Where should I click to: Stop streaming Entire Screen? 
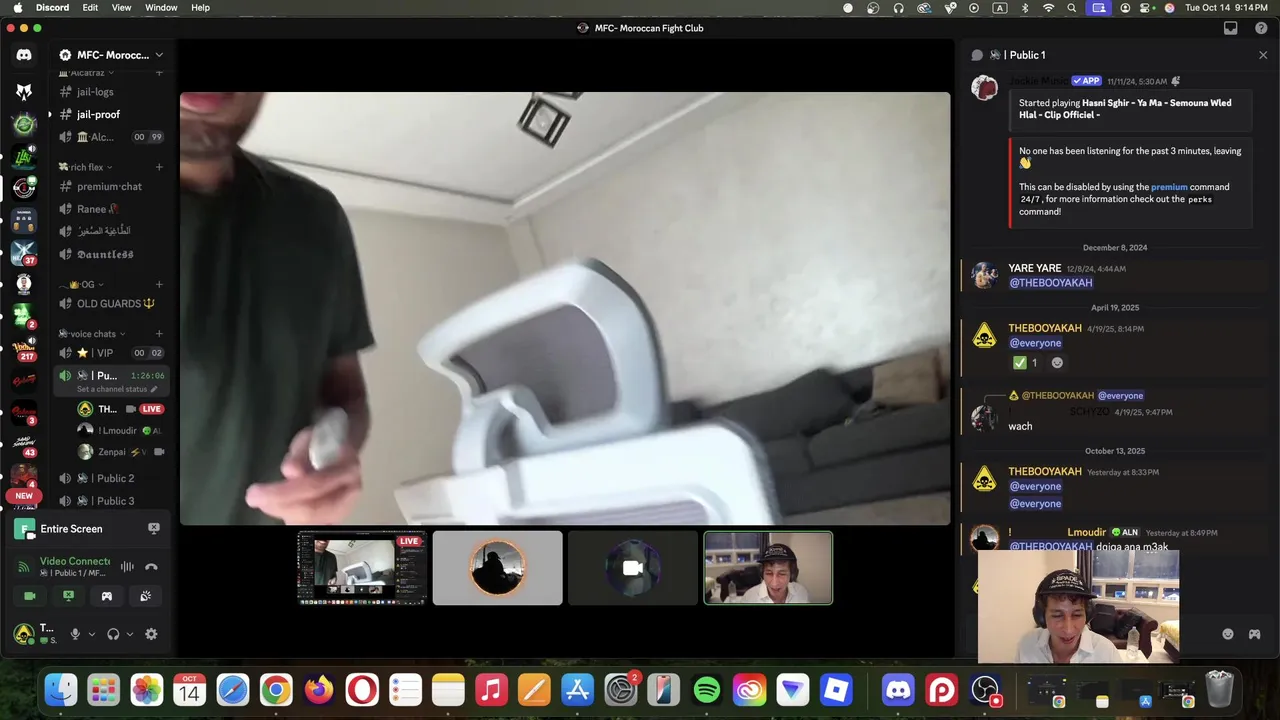point(154,528)
